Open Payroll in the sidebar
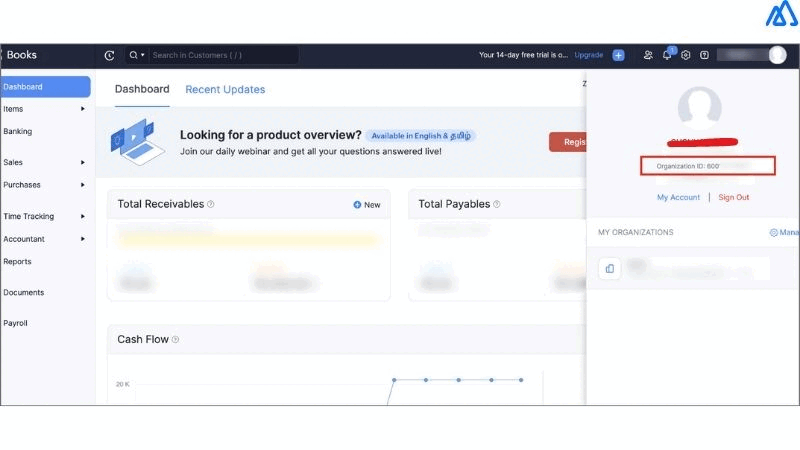This screenshot has height=450, width=800. 15,323
